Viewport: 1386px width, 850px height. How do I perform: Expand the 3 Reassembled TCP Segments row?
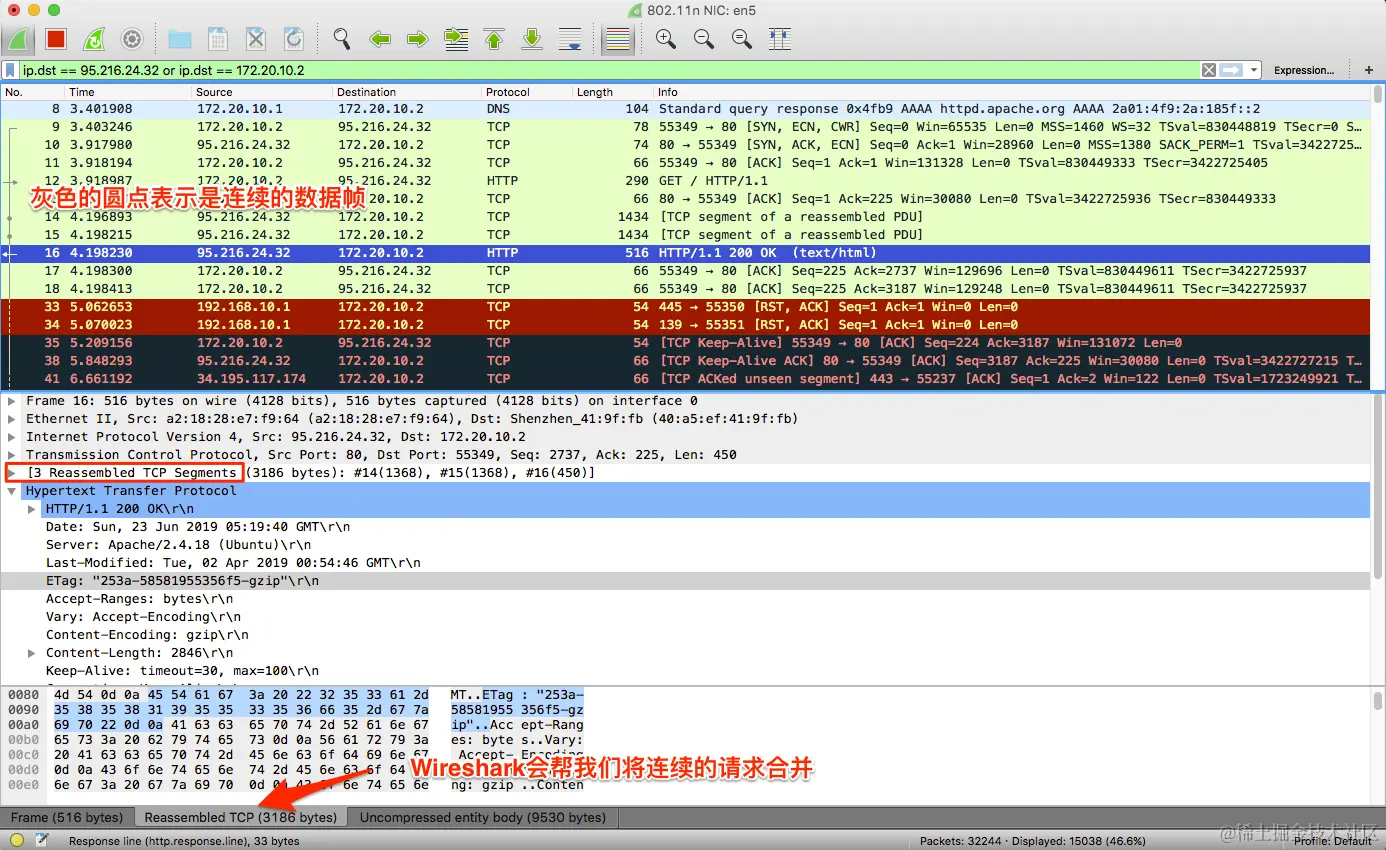pos(12,473)
